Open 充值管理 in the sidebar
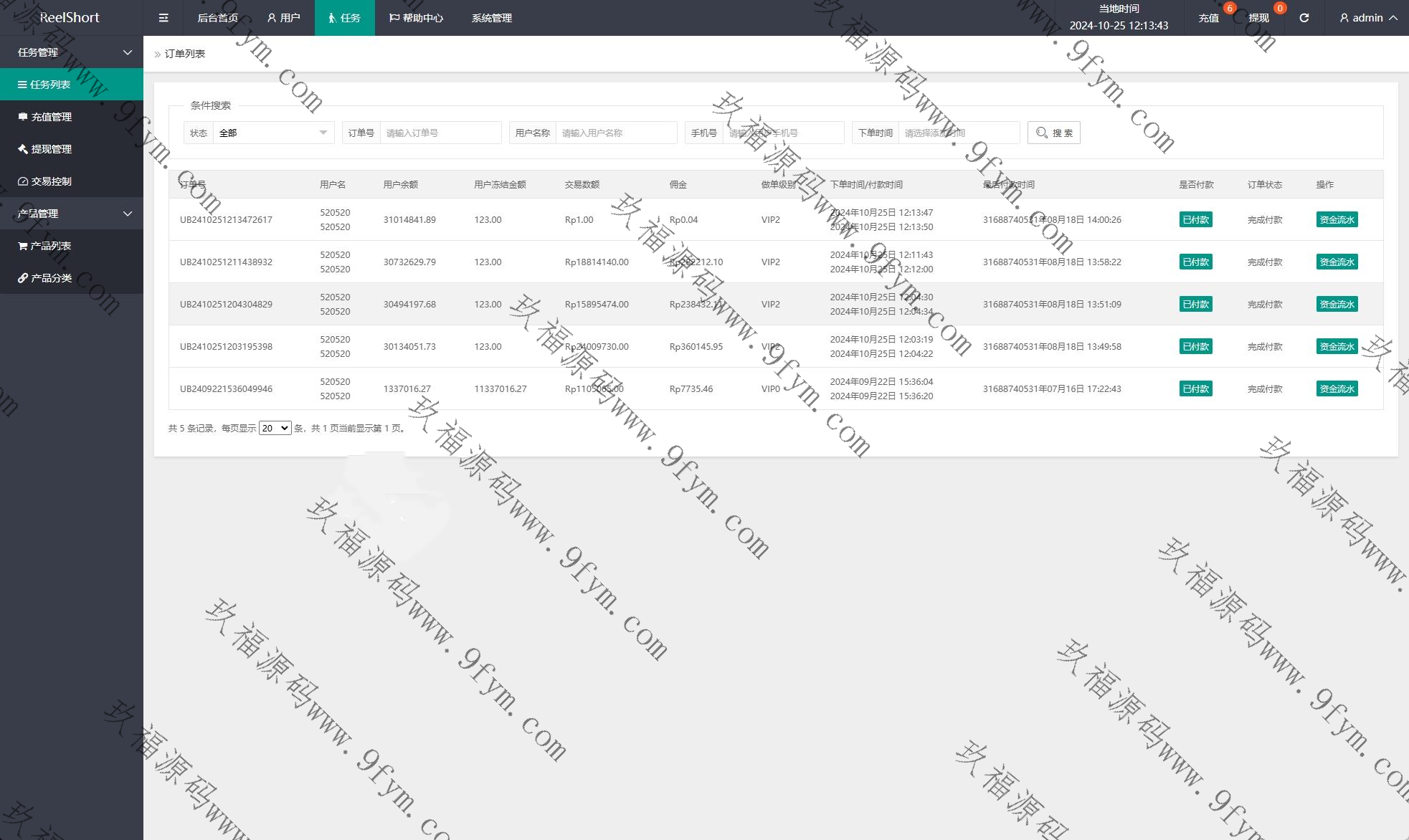1409x840 pixels. coord(51,117)
